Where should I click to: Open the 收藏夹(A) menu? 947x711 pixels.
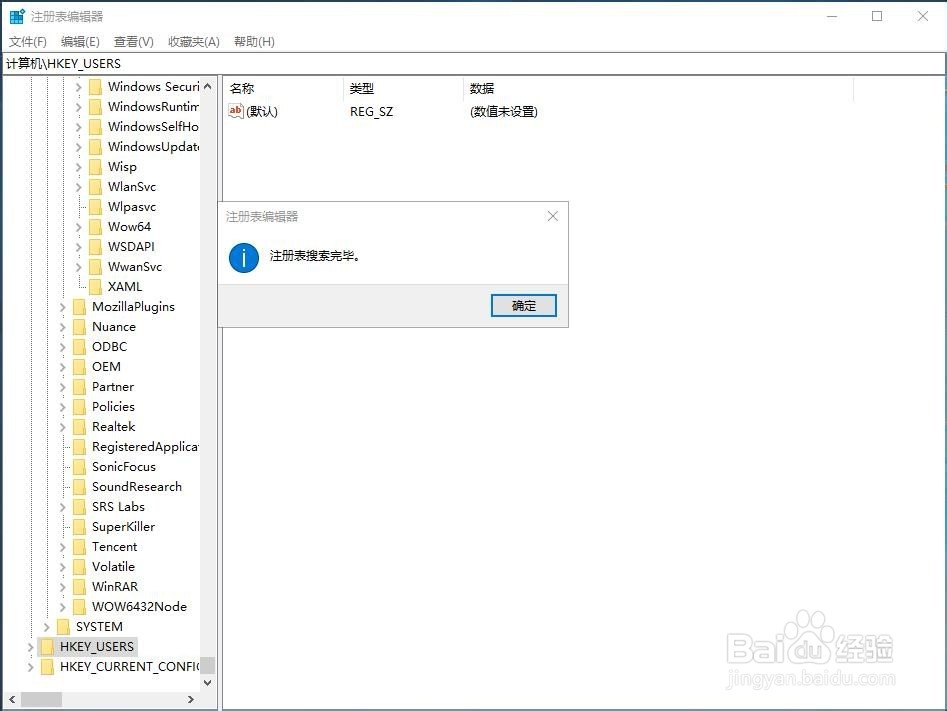pos(193,41)
